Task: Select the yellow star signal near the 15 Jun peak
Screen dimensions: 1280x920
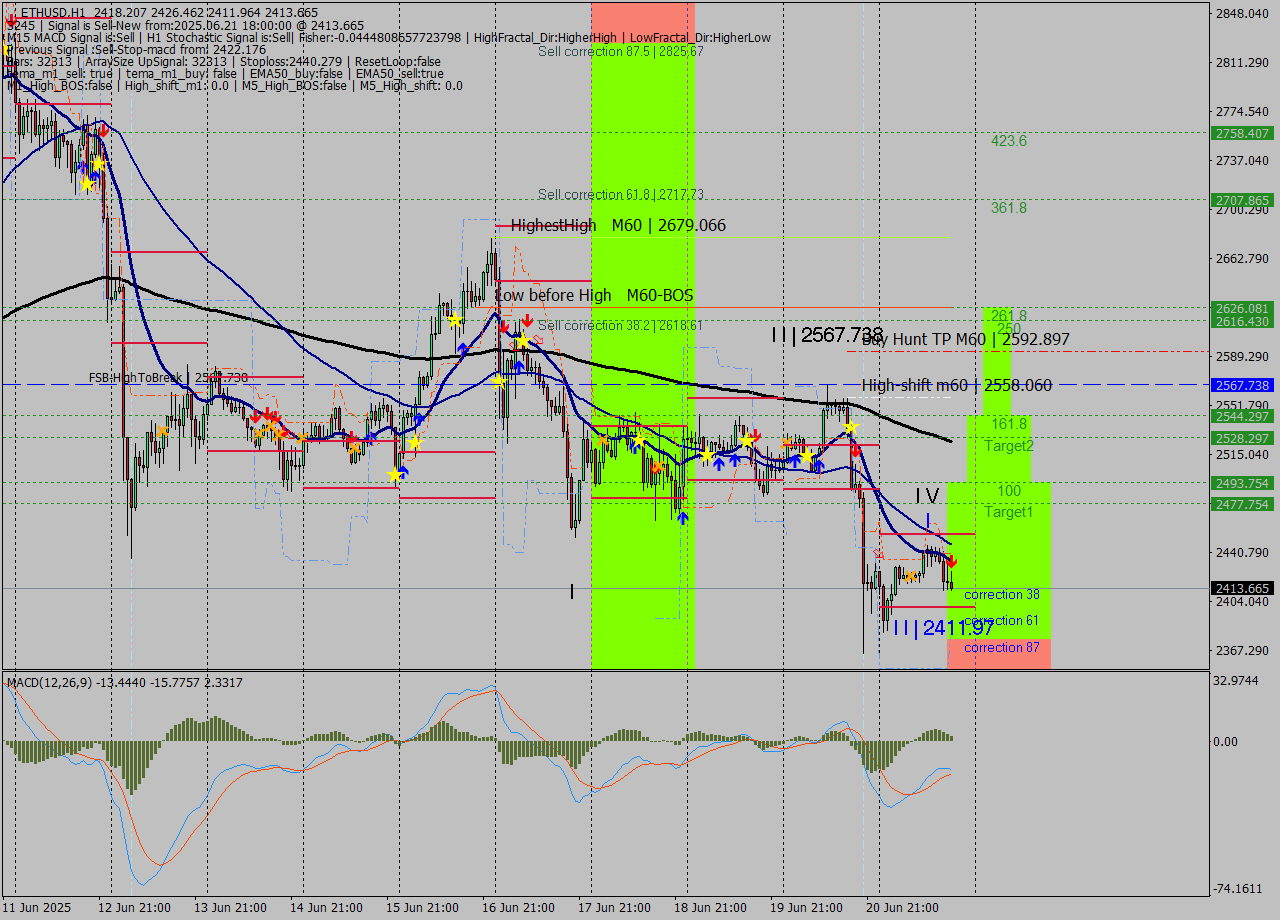Action: [453, 319]
